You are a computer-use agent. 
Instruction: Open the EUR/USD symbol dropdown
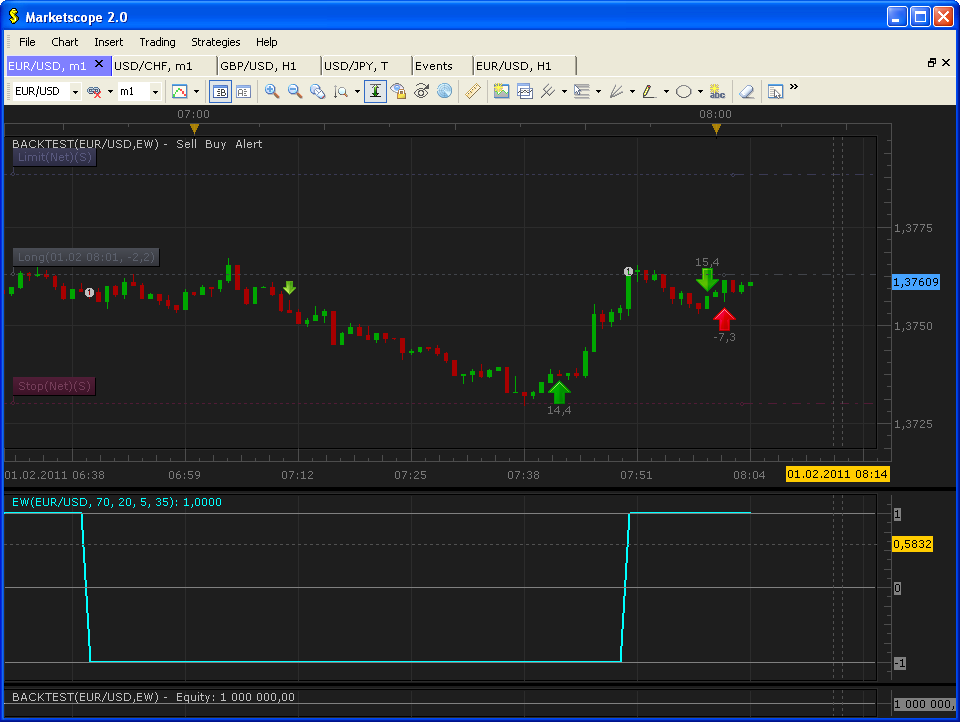point(75,92)
